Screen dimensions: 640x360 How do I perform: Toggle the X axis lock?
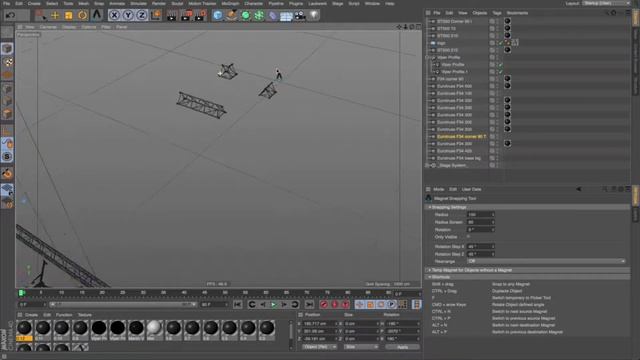coord(114,16)
